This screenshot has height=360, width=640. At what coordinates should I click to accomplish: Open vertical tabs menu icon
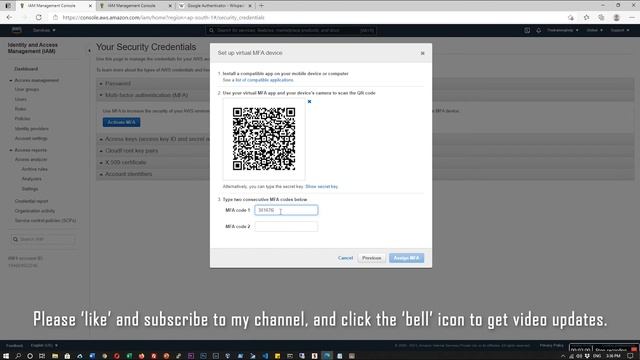(8, 6)
